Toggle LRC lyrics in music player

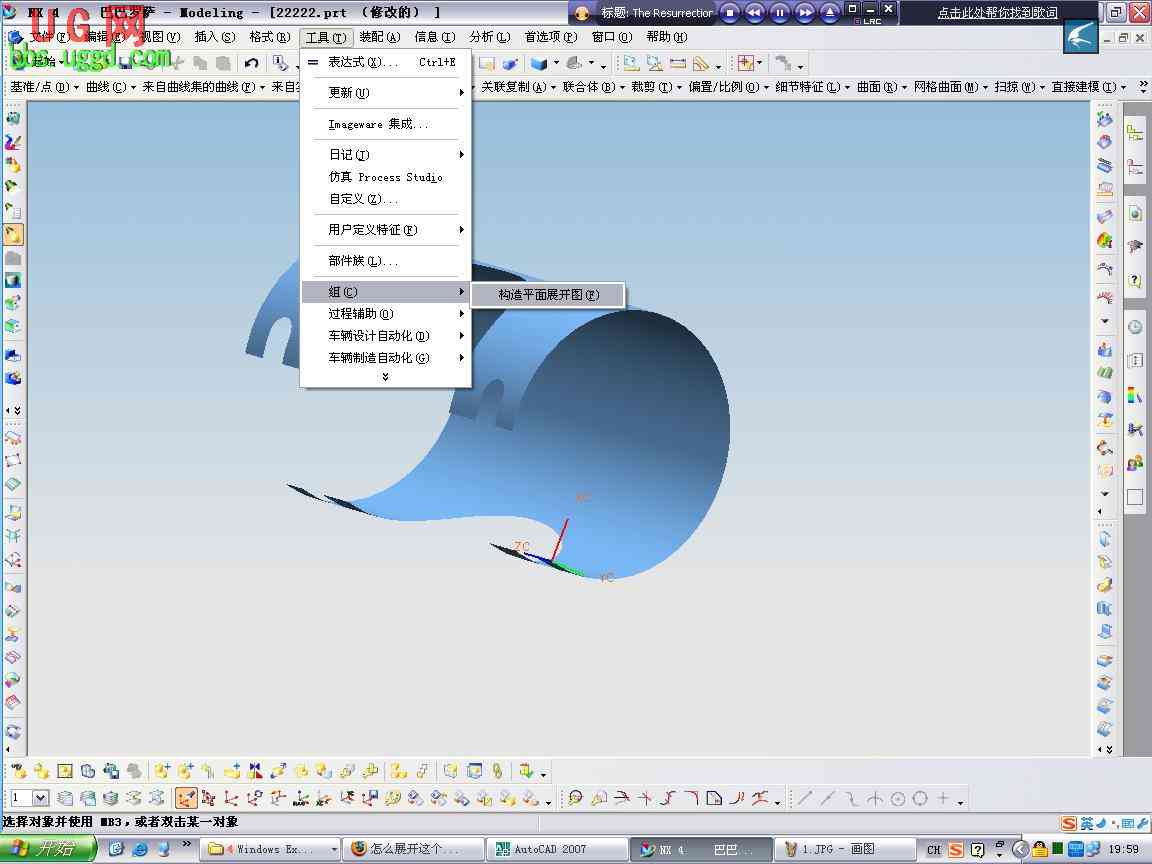pos(868,21)
